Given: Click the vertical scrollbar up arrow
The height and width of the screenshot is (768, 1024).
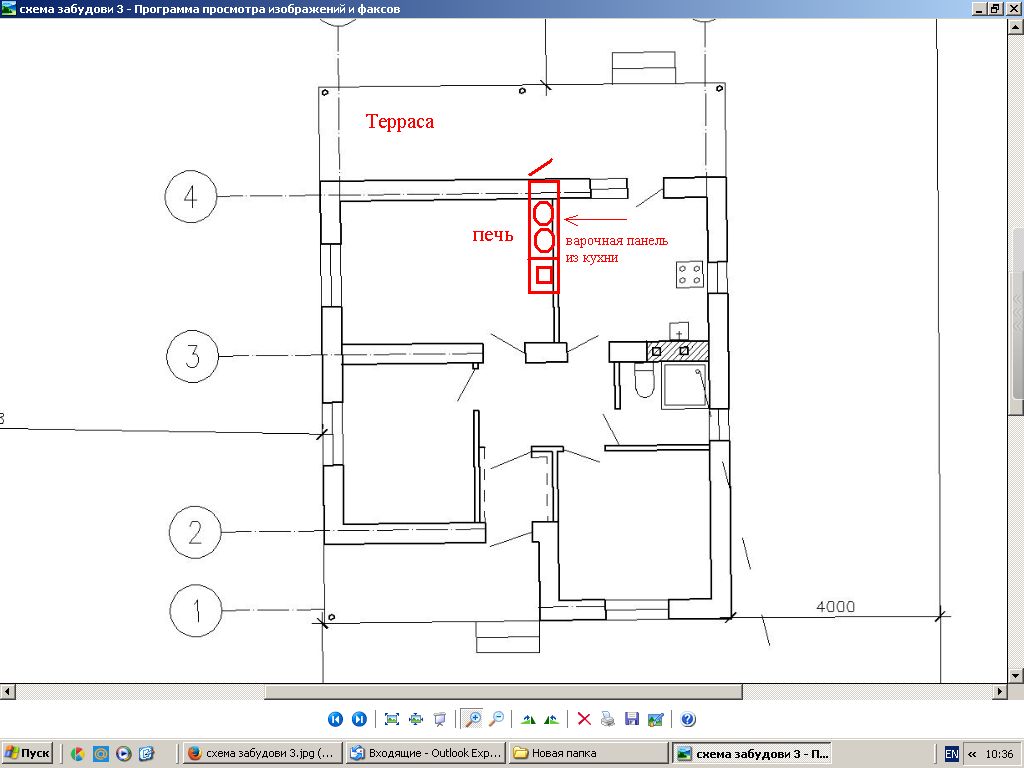Looking at the screenshot, I should click(x=1016, y=26).
